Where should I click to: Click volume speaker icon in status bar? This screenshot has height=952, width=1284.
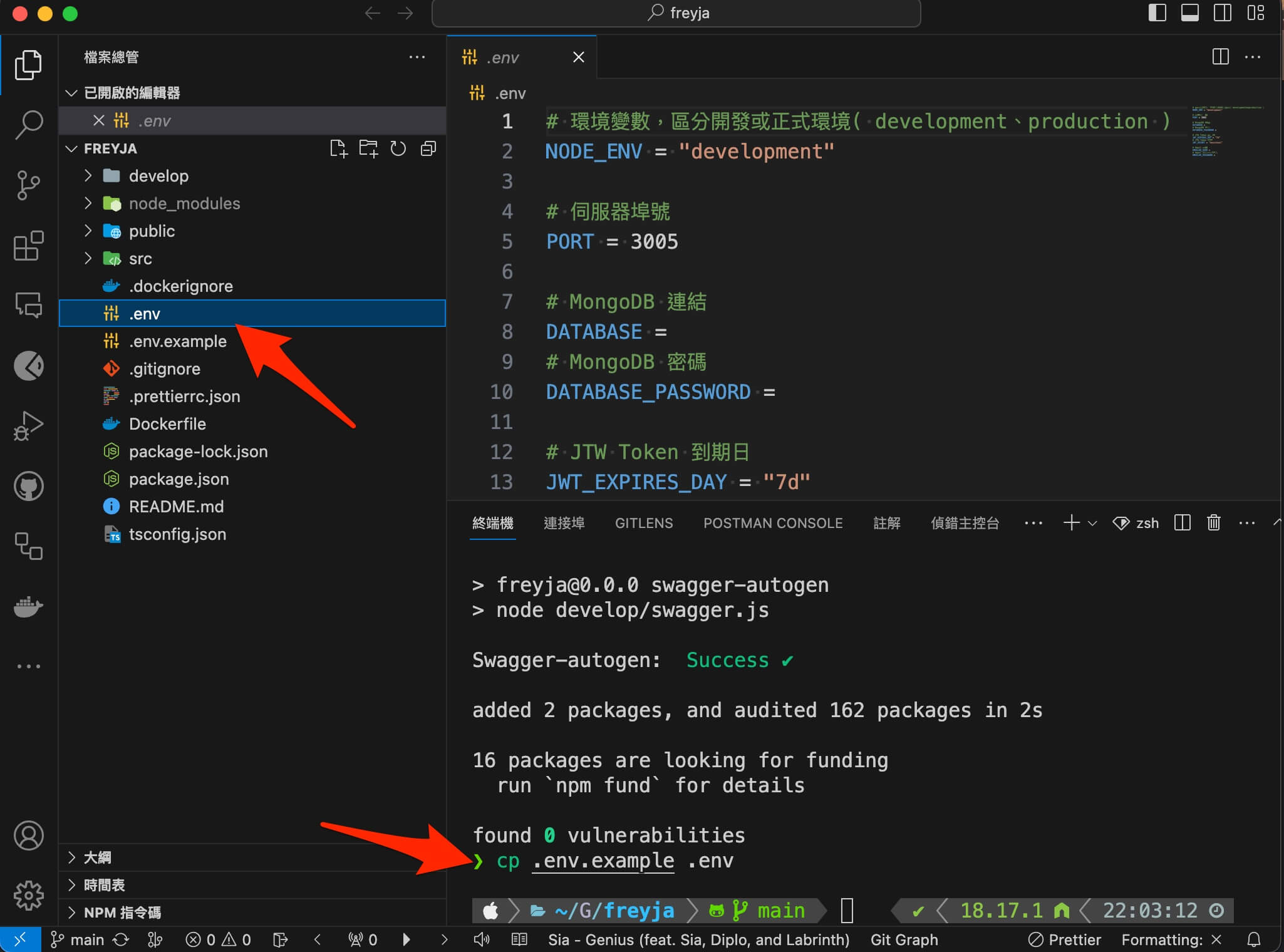481,939
